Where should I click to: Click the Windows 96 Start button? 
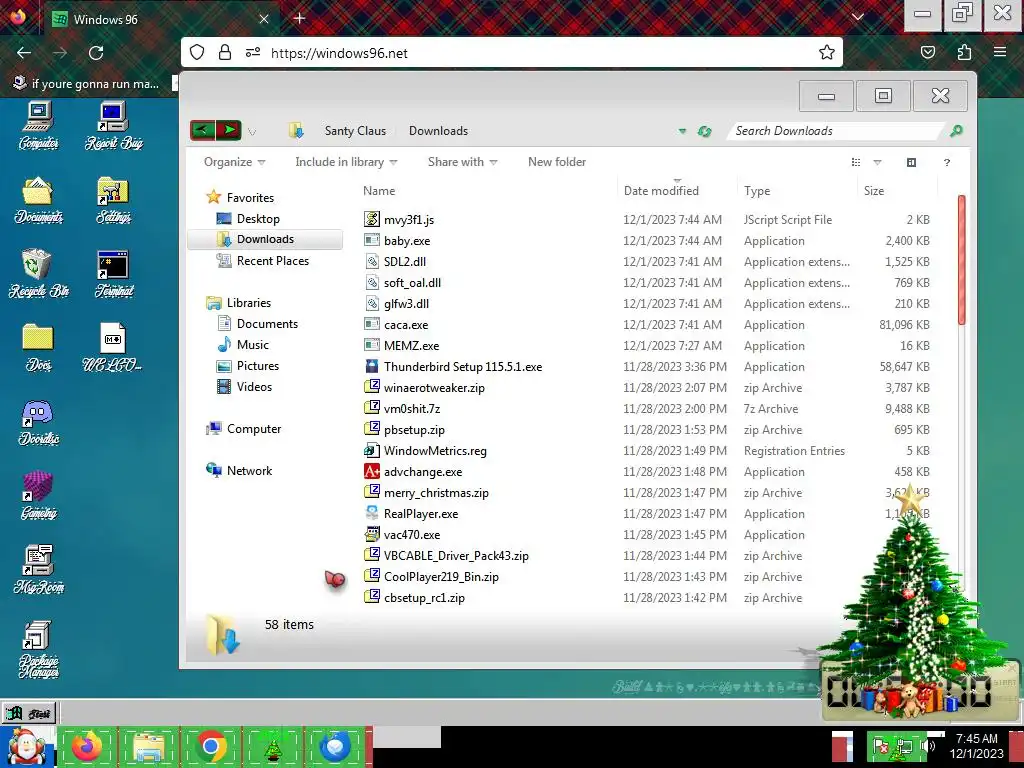(29, 713)
